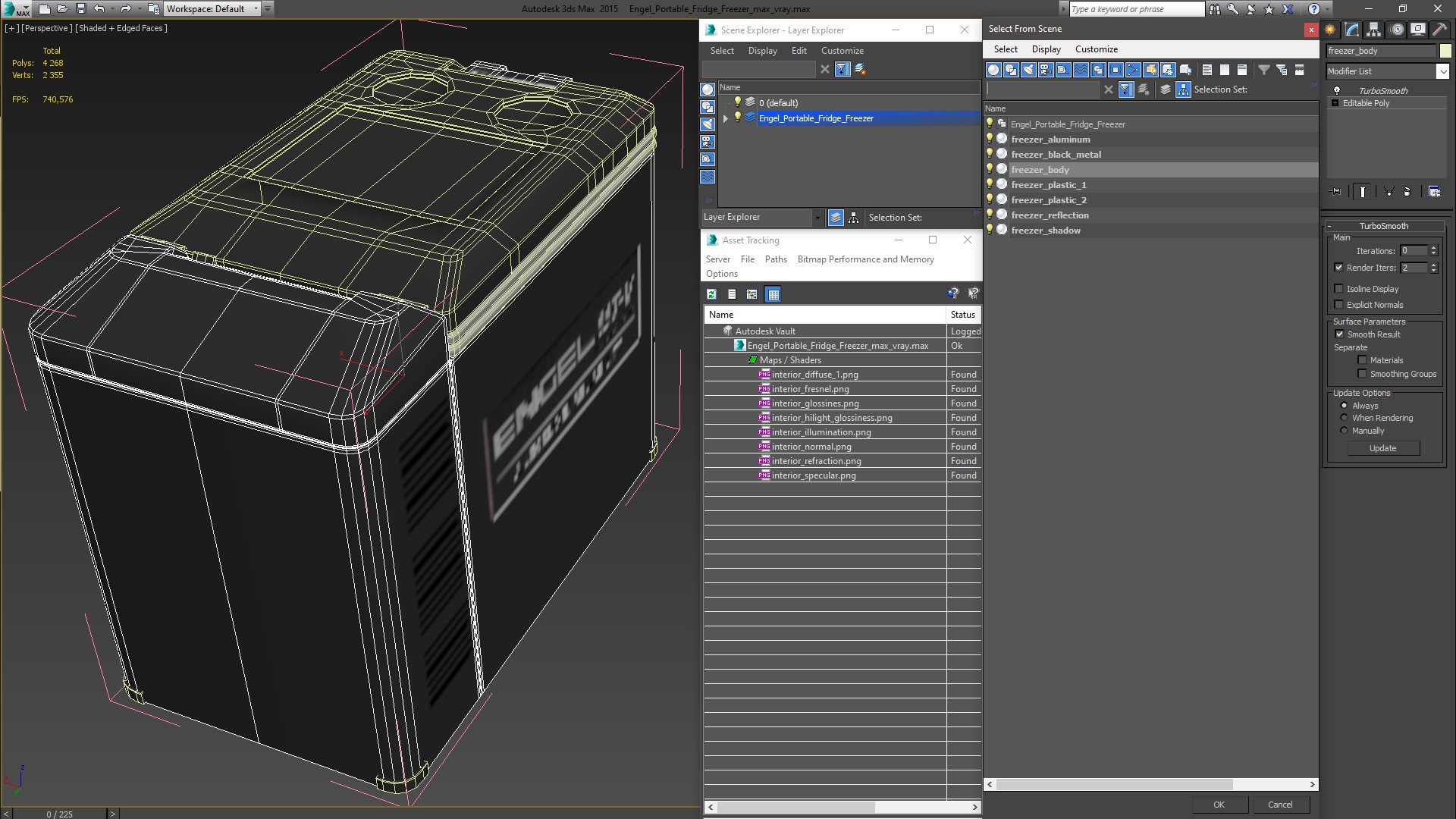Toggle TurboSmooth modifier bulb in stack

[1336, 90]
